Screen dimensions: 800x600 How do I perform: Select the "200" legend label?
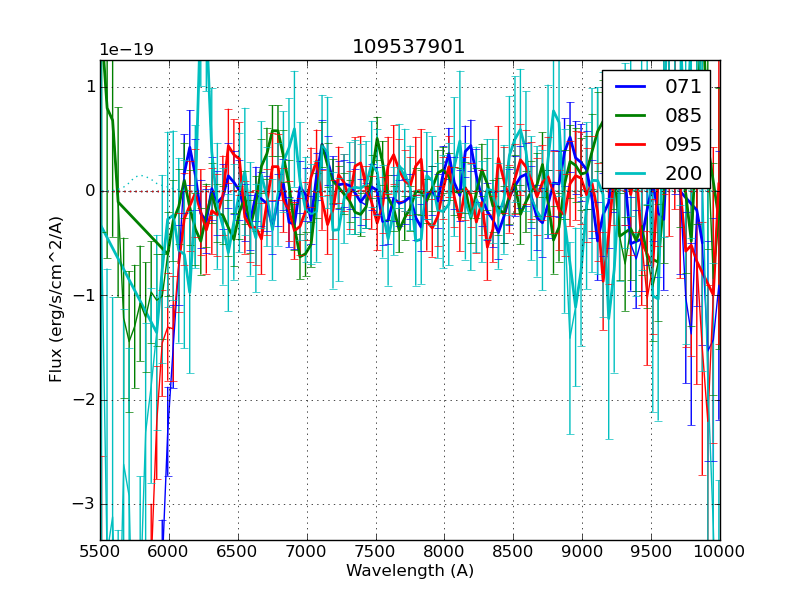coord(683,174)
